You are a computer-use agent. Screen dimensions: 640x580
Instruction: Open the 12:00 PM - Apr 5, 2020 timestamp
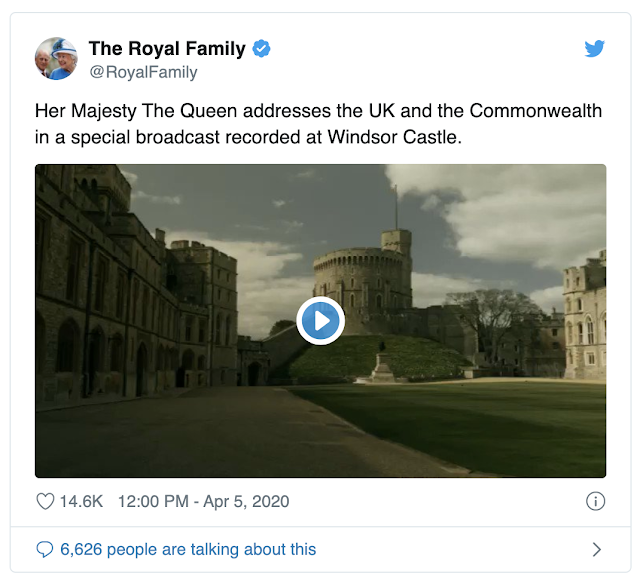click(204, 501)
